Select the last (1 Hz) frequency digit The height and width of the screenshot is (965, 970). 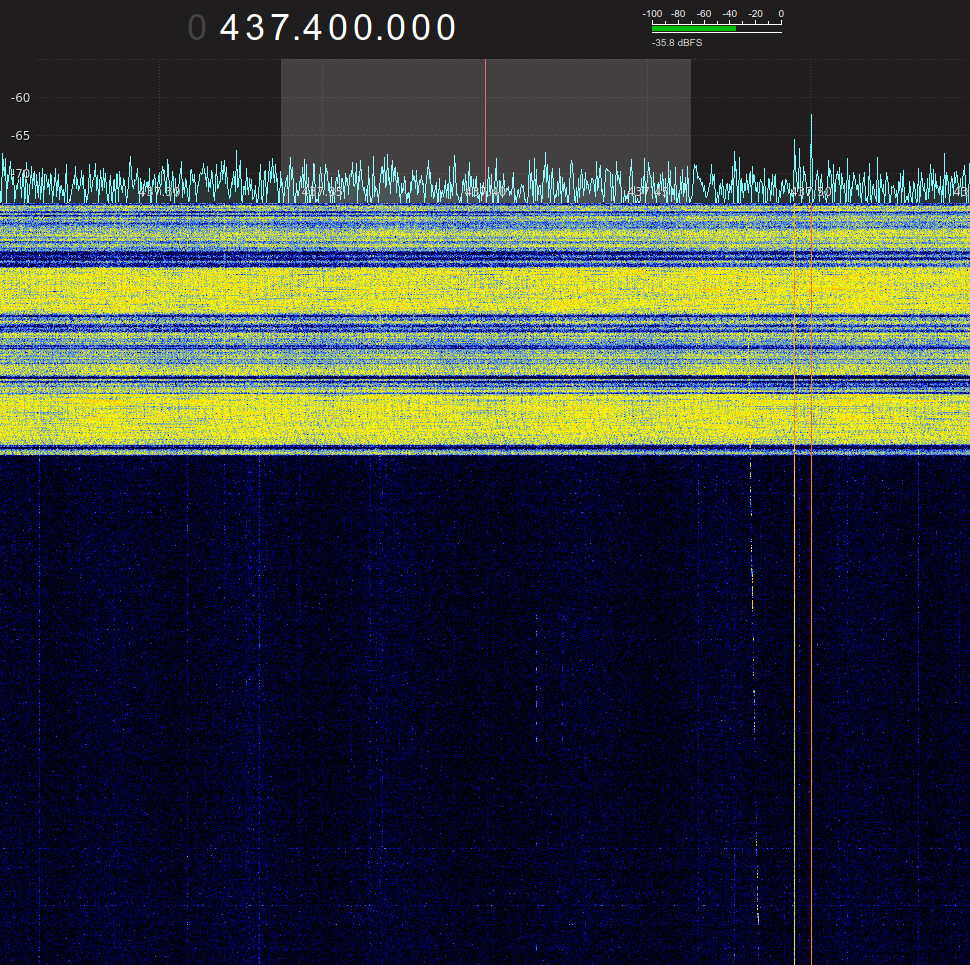(446, 28)
